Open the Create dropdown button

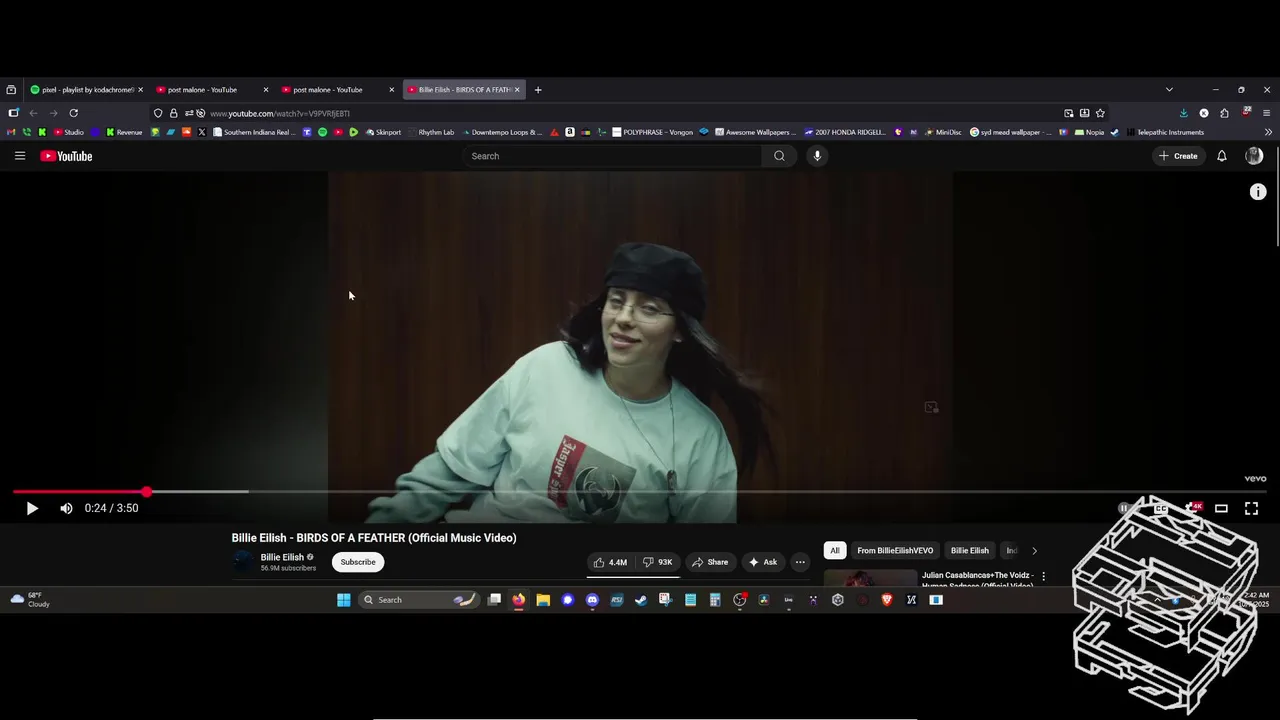(x=1178, y=156)
